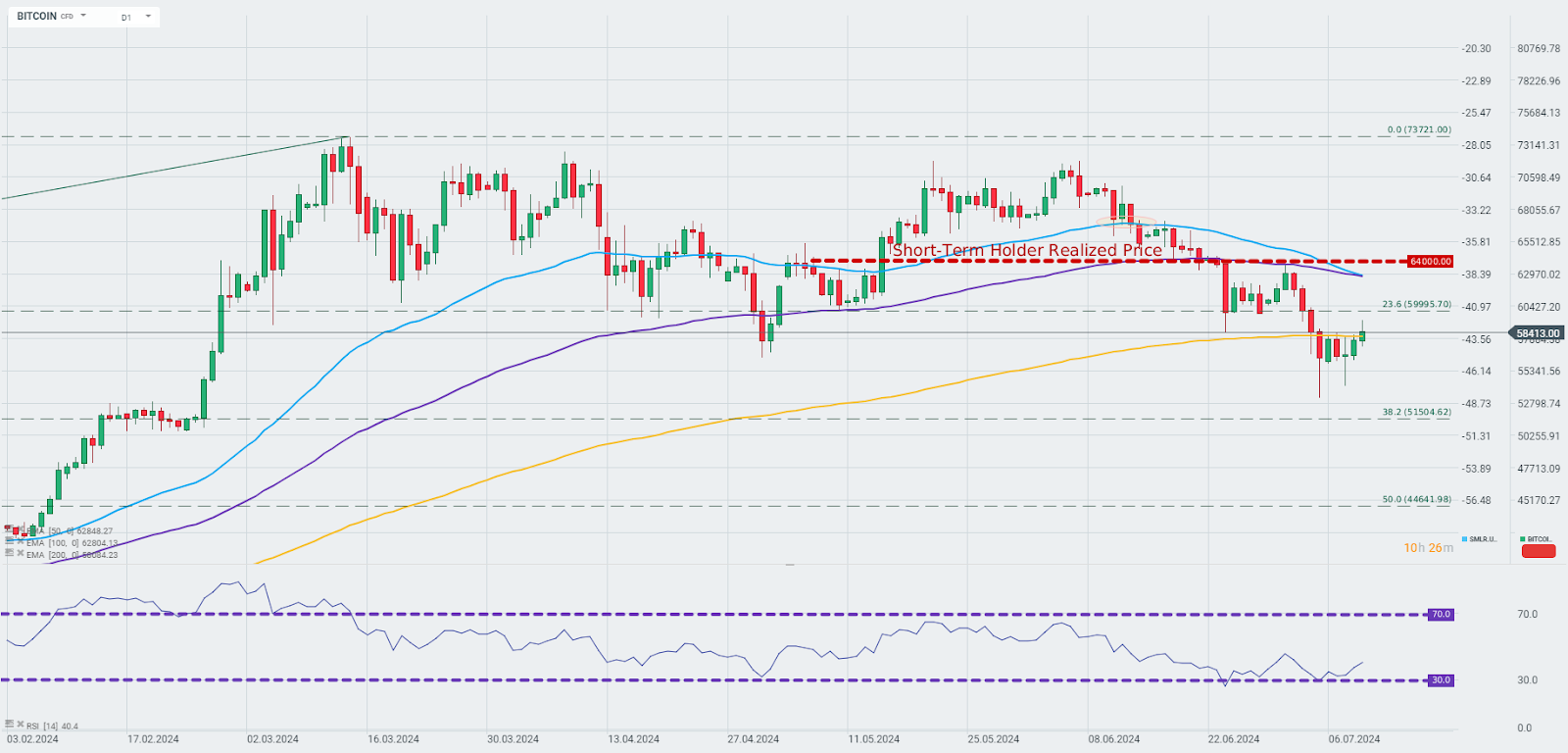Viewport: 1568px width, 753px height.
Task: Click the RSI 70.0 level tag
Action: [1441, 615]
